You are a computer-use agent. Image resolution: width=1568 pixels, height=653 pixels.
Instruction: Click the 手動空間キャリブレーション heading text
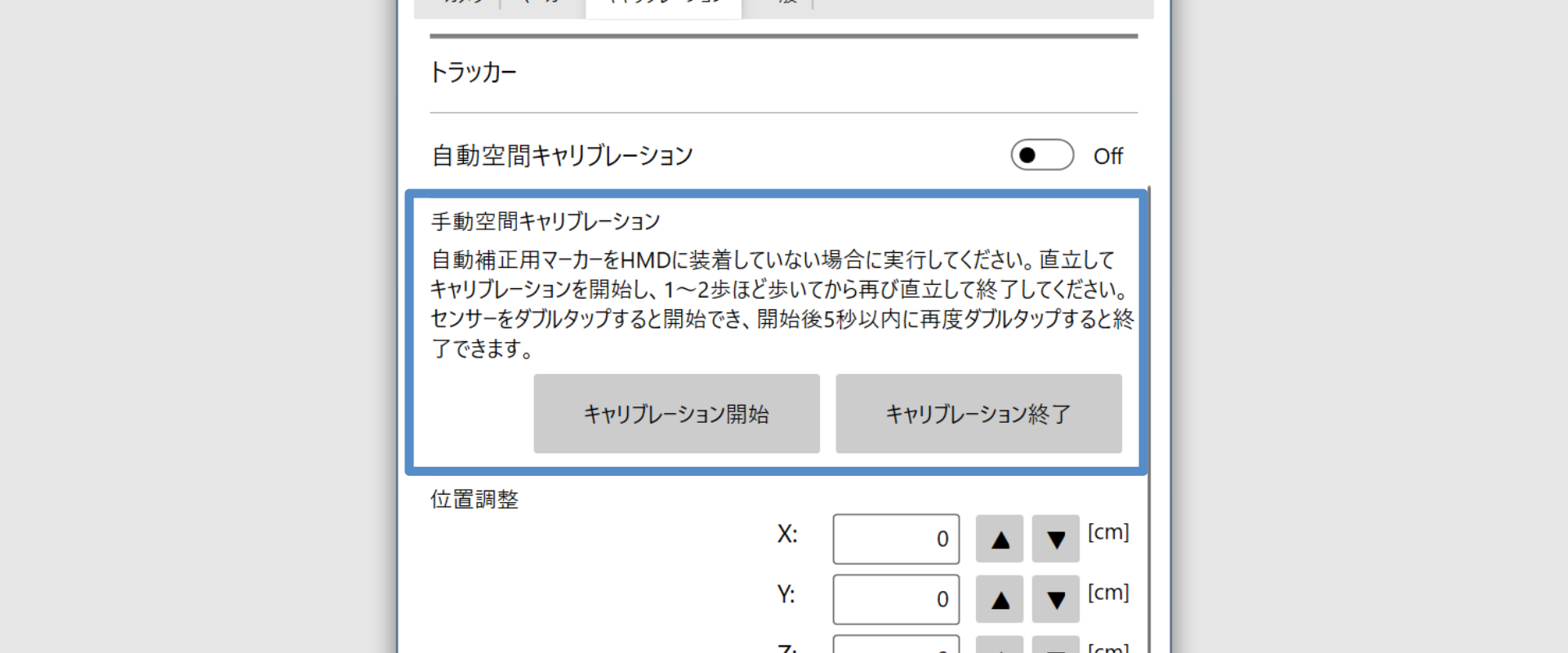[x=546, y=221]
